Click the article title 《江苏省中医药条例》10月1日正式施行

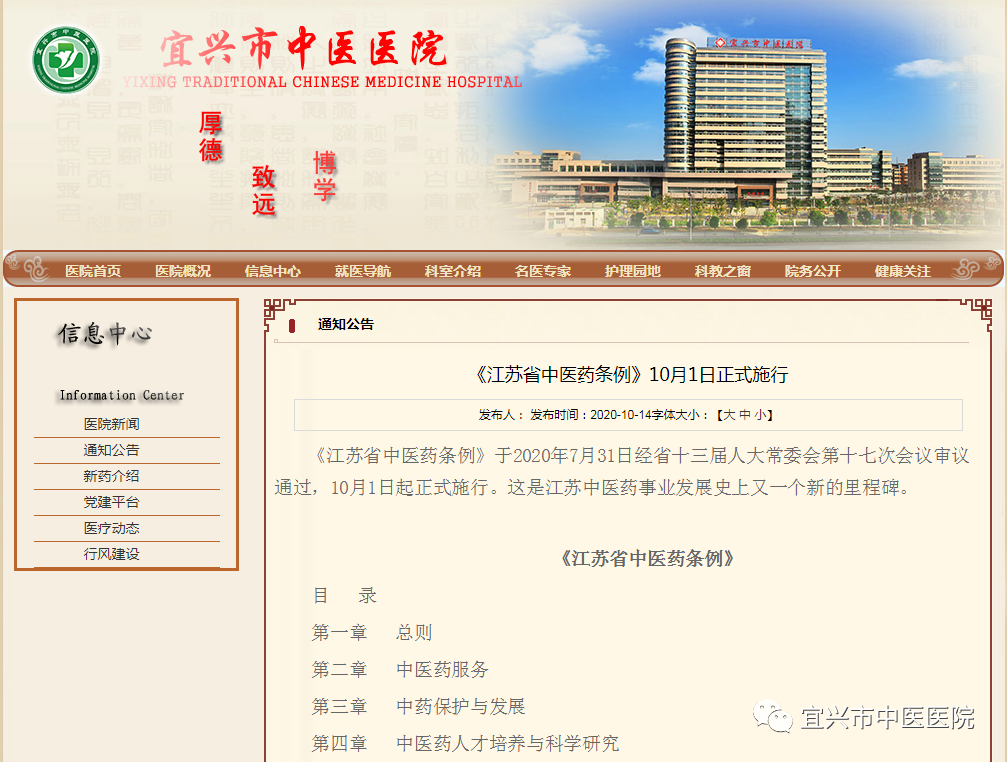631,374
